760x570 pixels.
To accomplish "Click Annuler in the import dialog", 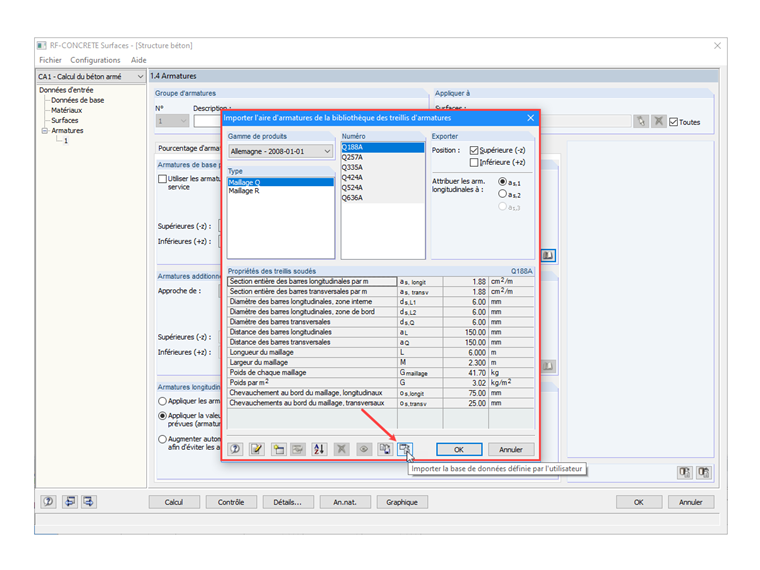I will [x=511, y=449].
